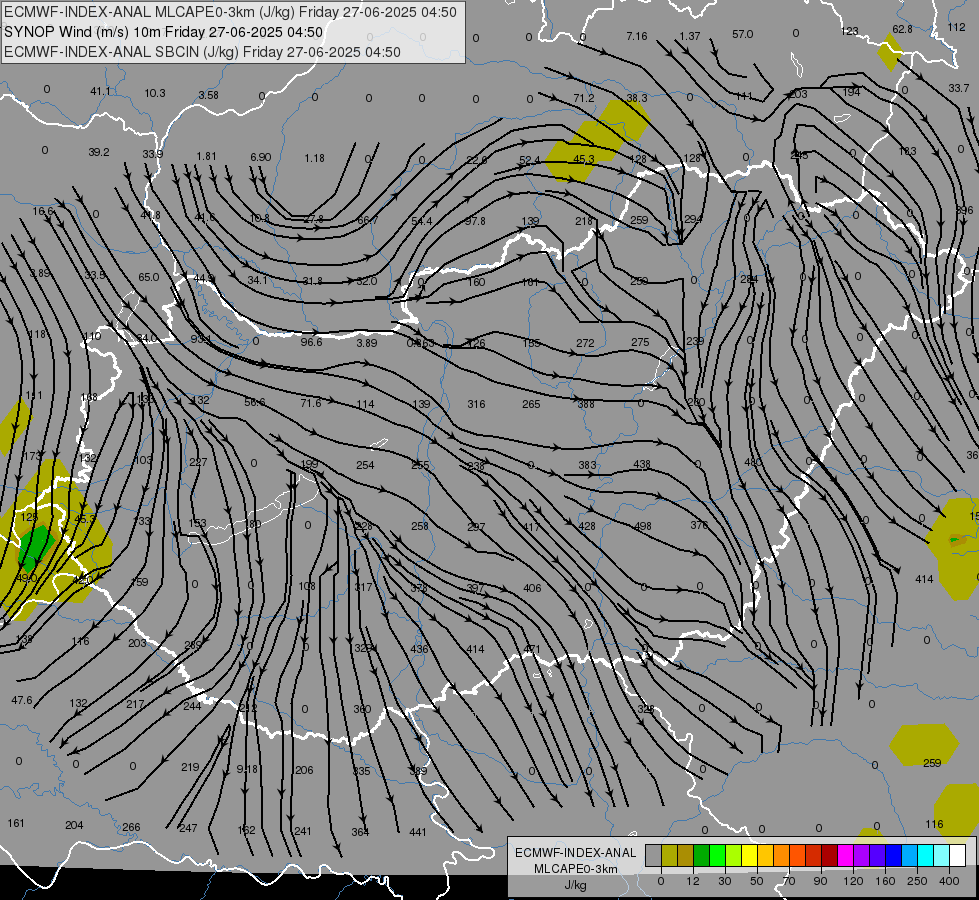Click the map value 10.3
979x900 pixels.
point(155,93)
